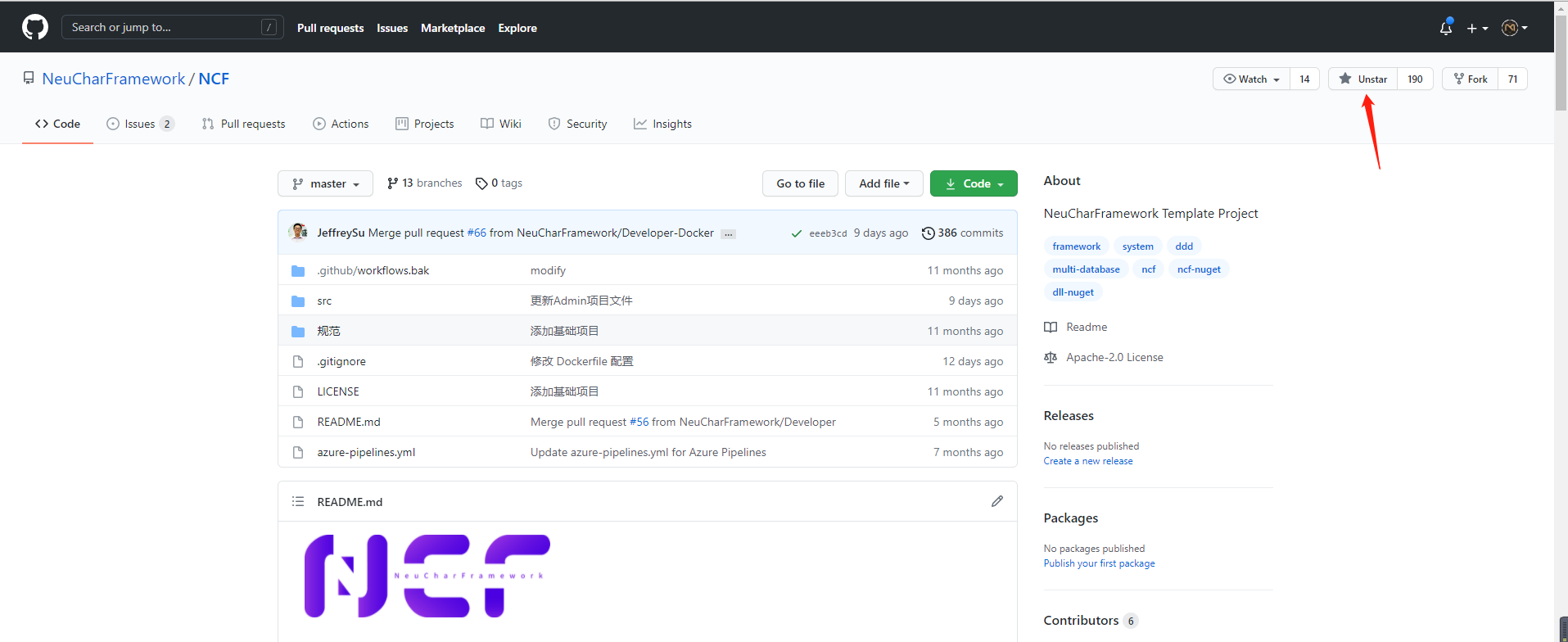
Task: Open JeffreySu's avatar in commit bar
Action: tap(299, 232)
